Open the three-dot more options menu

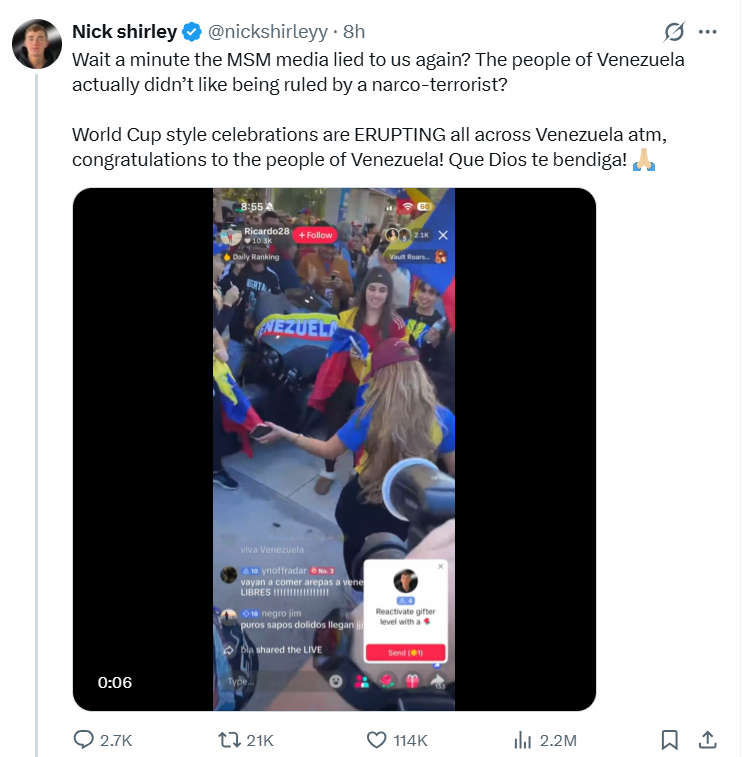click(708, 31)
